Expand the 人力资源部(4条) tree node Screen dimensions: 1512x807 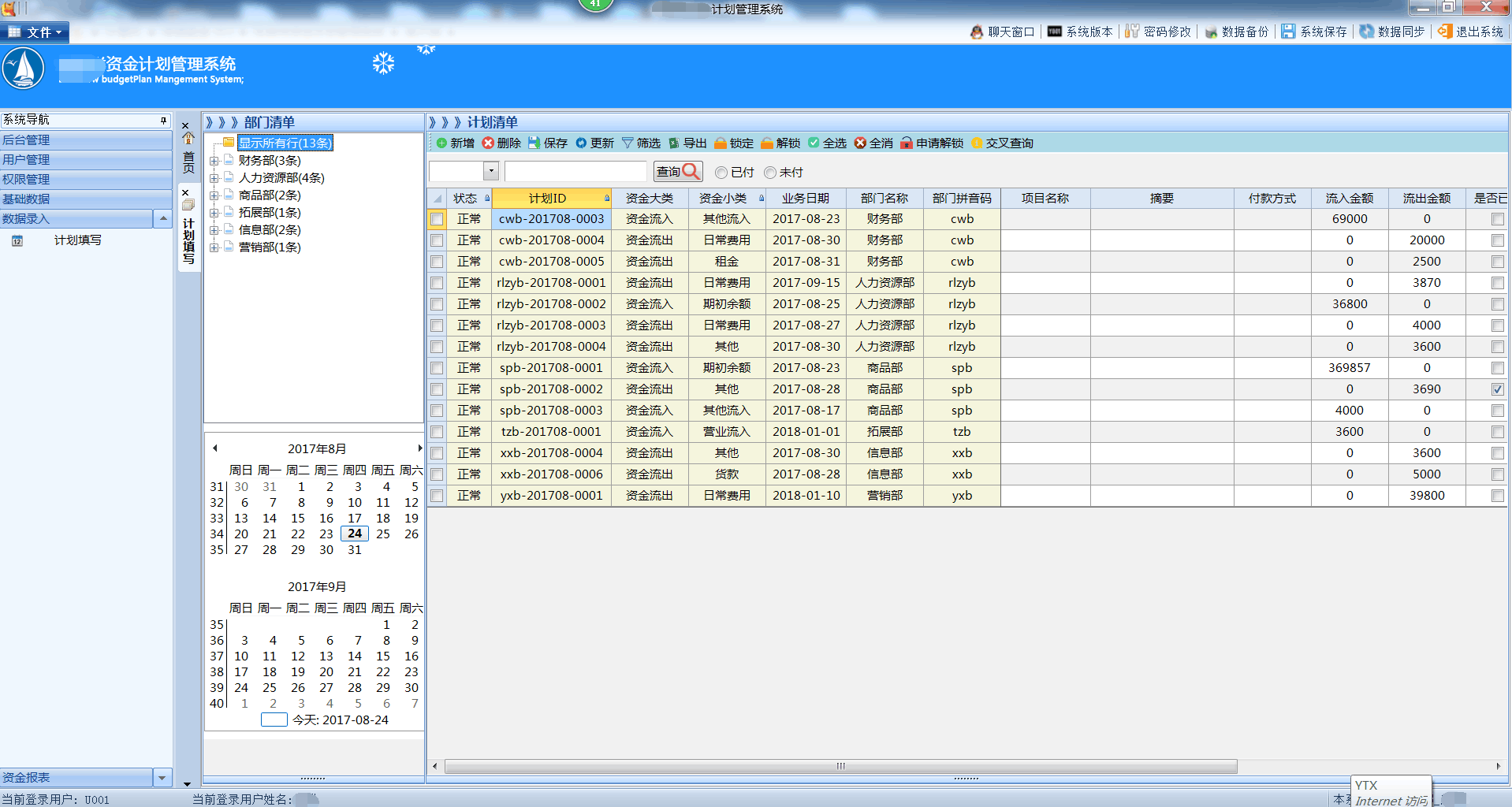click(214, 178)
